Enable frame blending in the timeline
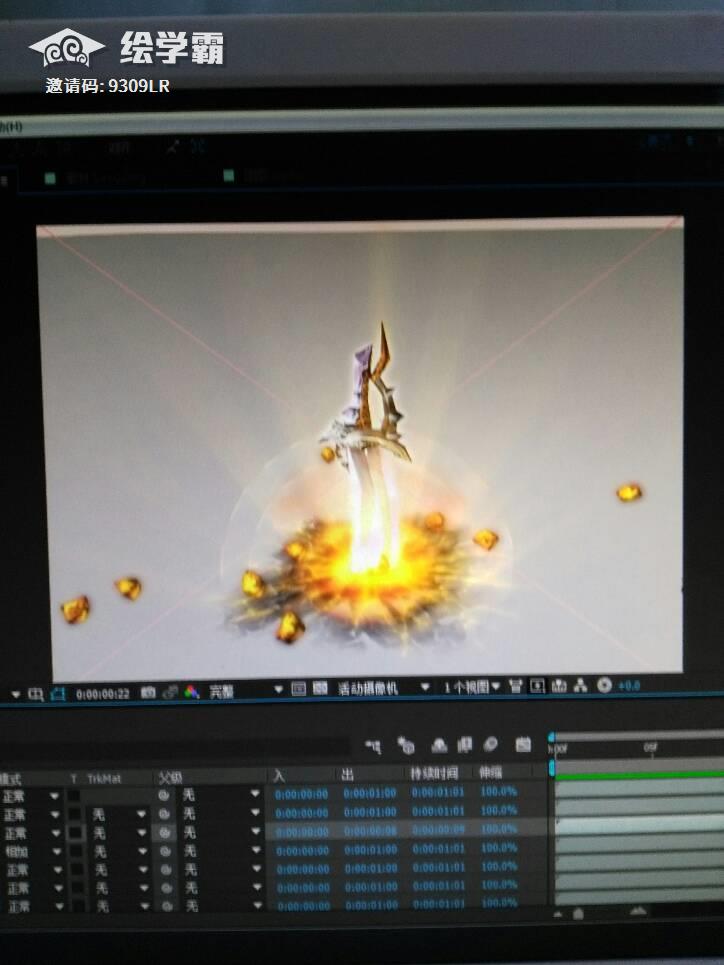Screen dimensions: 724x965 464,745
